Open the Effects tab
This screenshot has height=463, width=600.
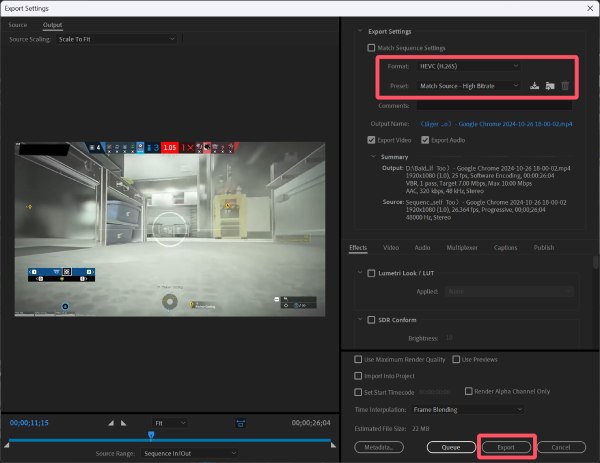(x=358, y=248)
